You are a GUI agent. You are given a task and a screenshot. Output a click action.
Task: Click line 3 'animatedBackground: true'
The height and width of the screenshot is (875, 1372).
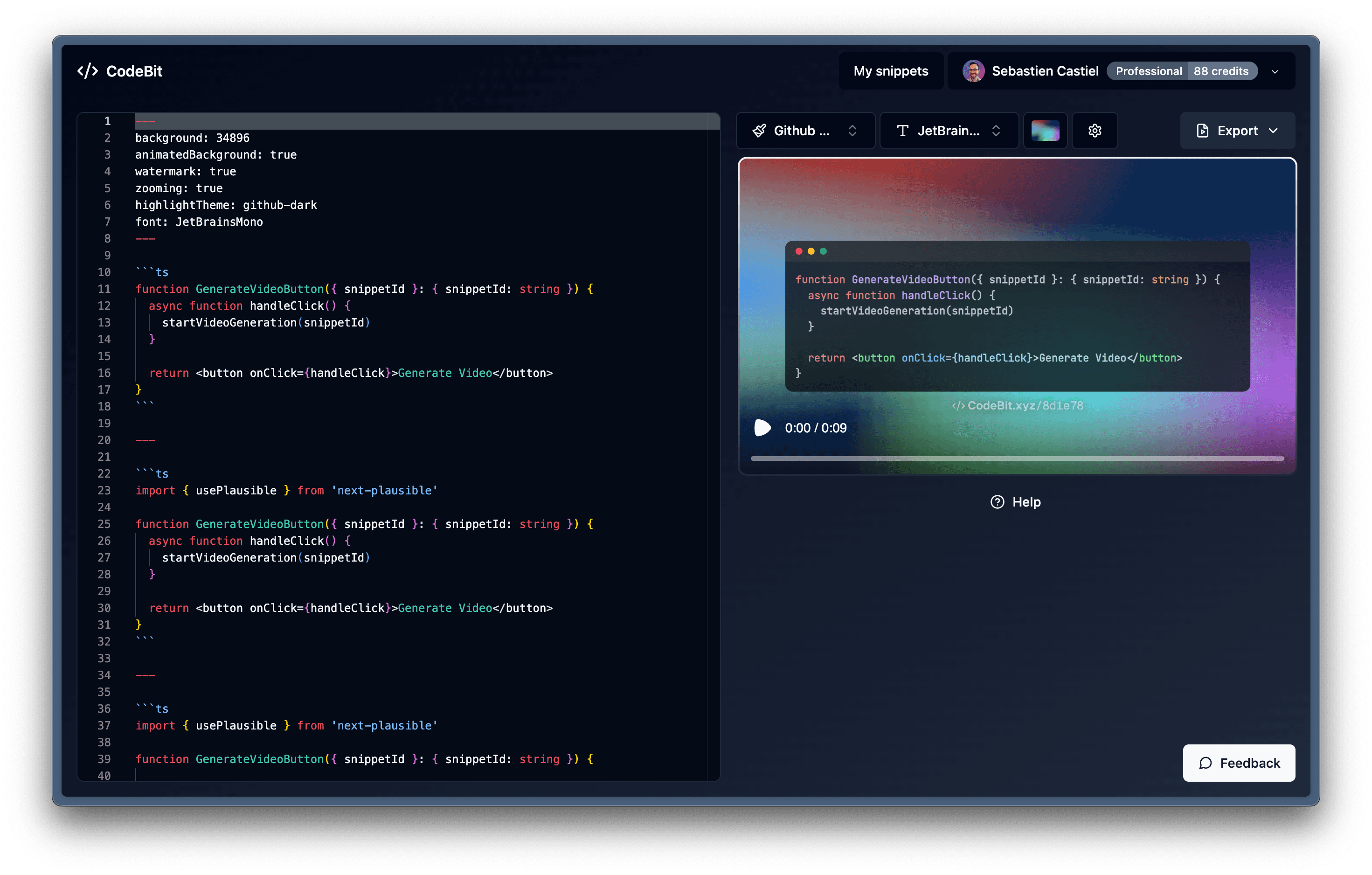[215, 154]
